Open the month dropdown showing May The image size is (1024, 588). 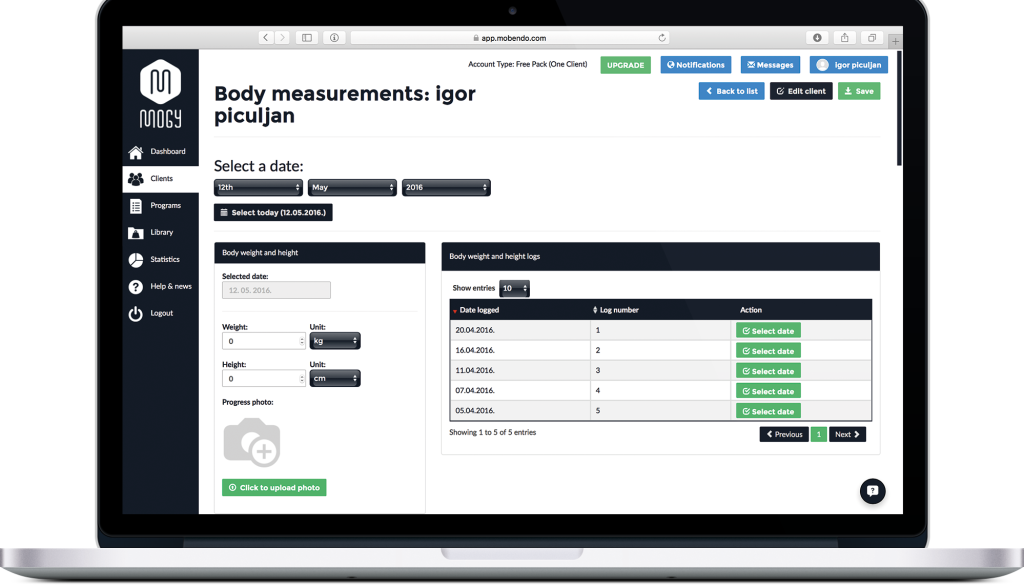point(352,187)
